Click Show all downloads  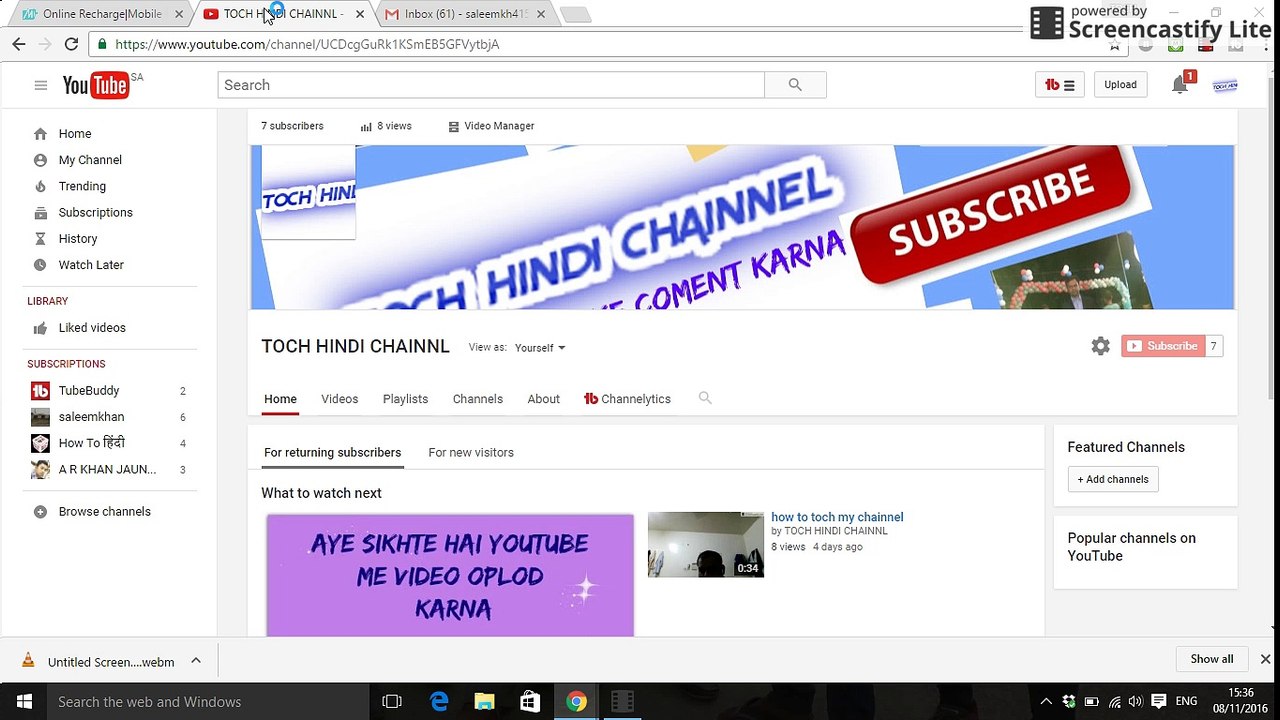[x=1212, y=659]
